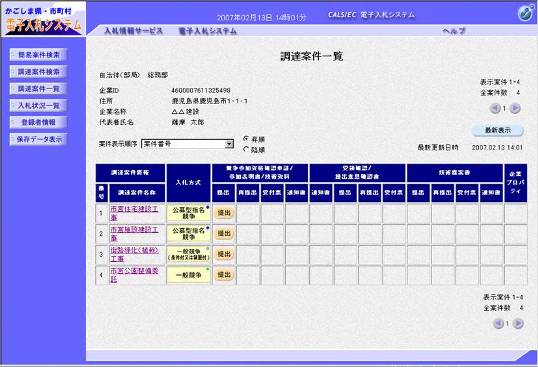Viewport: 538px width, 367px height.
Task: Open the 街路緑化(植栽)工事 case link
Action: (134, 254)
